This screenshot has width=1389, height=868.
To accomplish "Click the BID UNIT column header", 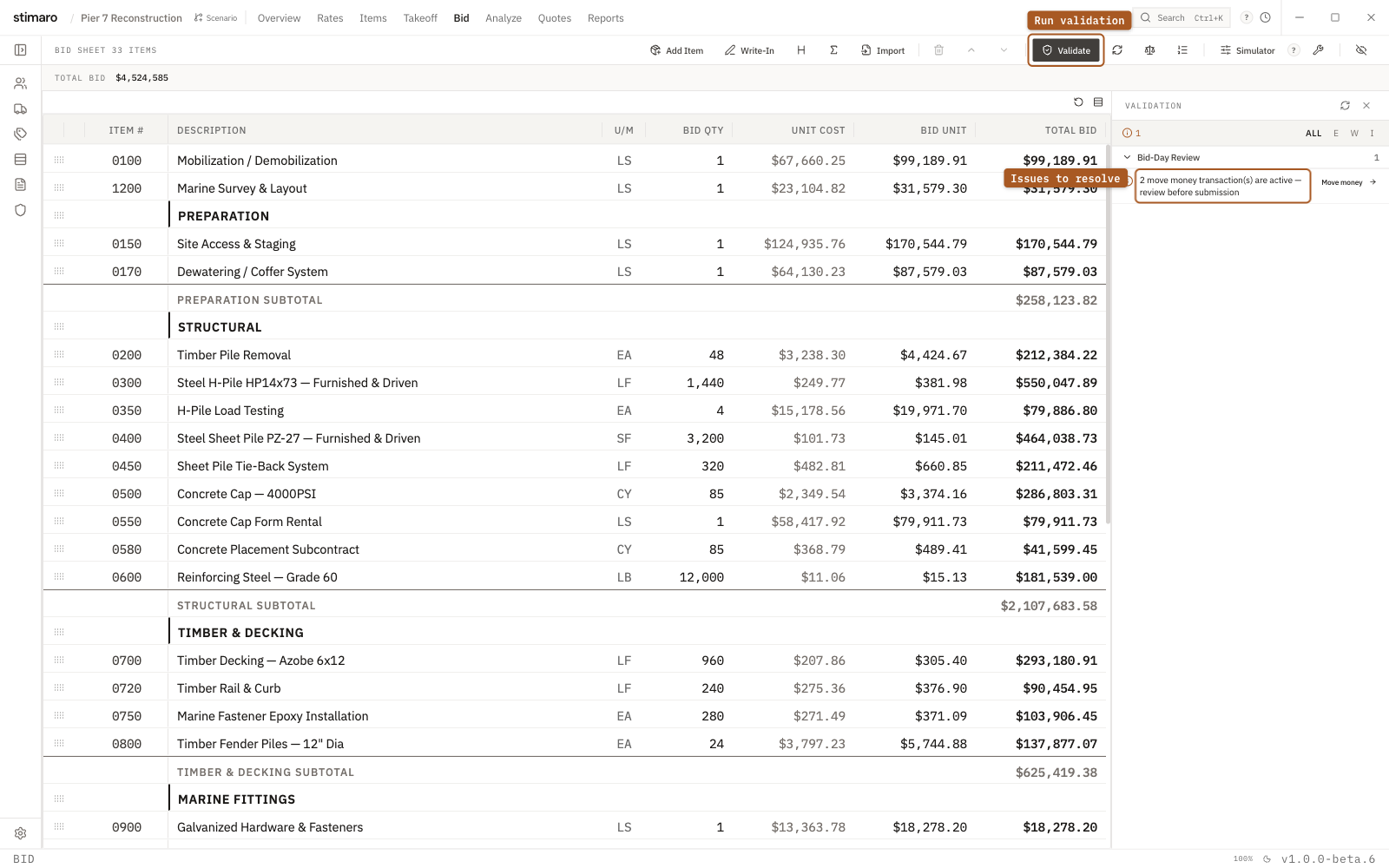I will (x=943, y=130).
